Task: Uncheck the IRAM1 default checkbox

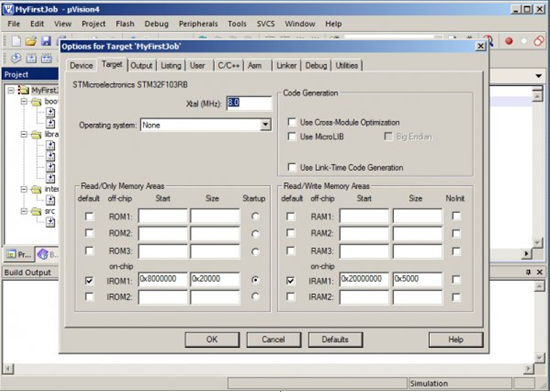Action: click(291, 281)
